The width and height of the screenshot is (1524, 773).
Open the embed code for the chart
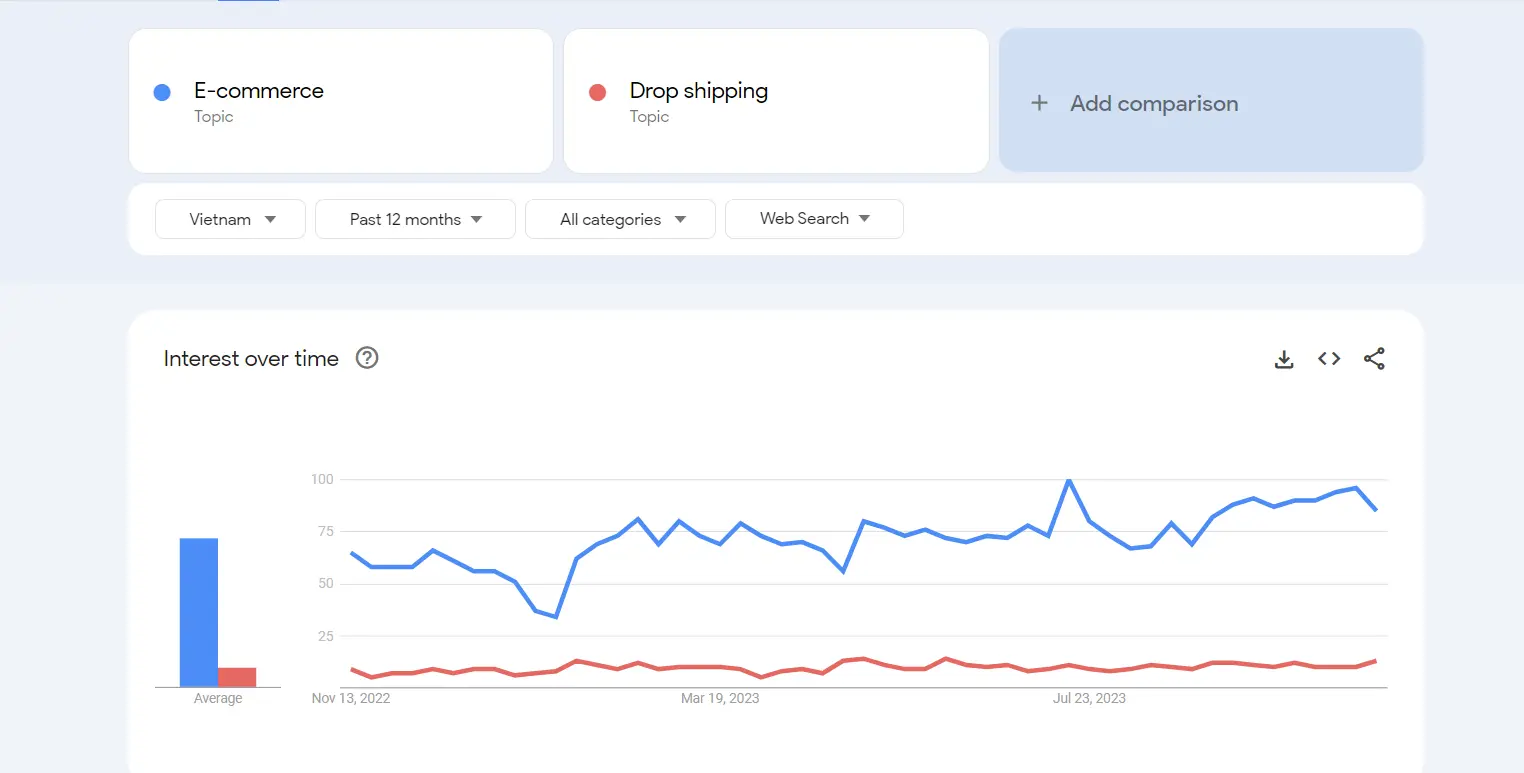tap(1328, 358)
